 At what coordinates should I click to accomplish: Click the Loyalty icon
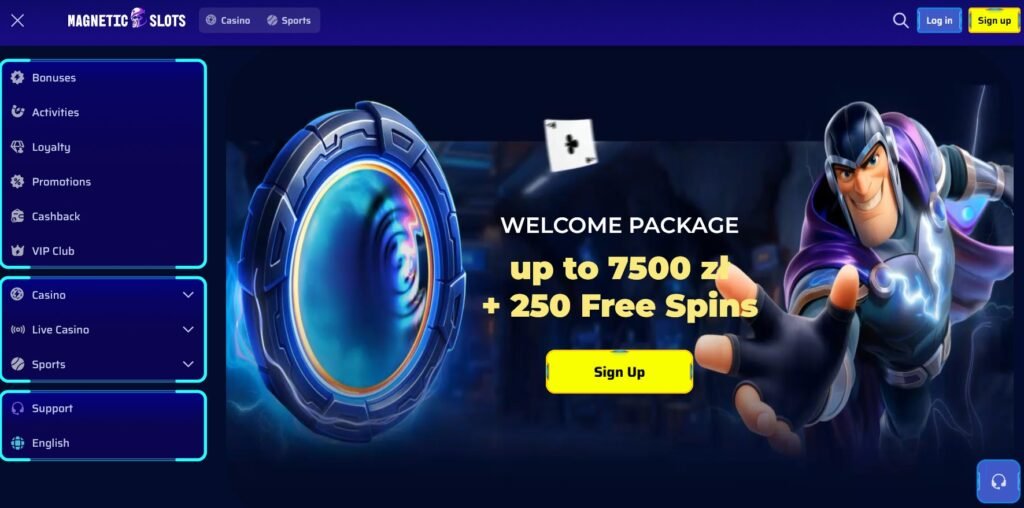pyautogui.click(x=18, y=147)
